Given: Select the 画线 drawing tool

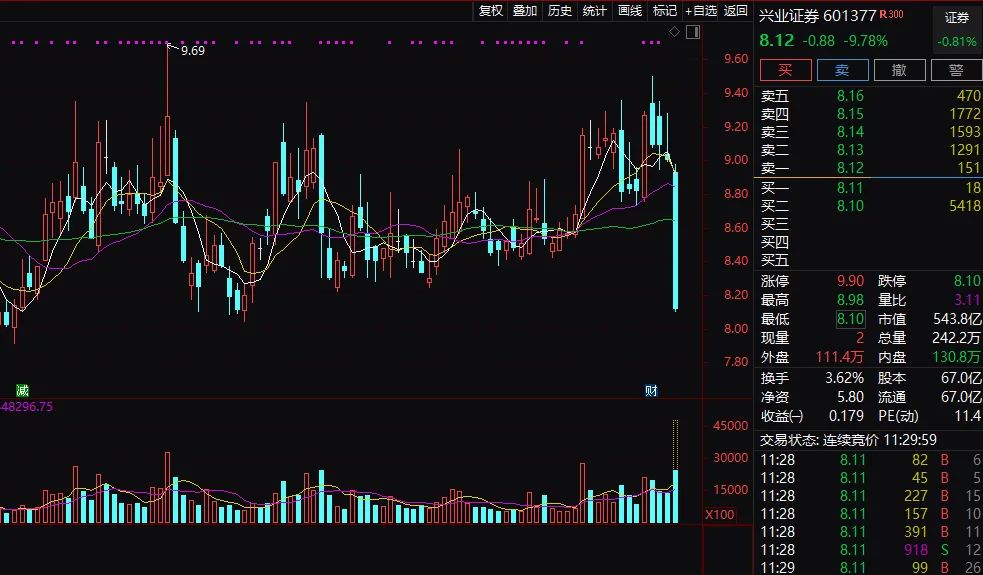Looking at the screenshot, I should tap(630, 11).
